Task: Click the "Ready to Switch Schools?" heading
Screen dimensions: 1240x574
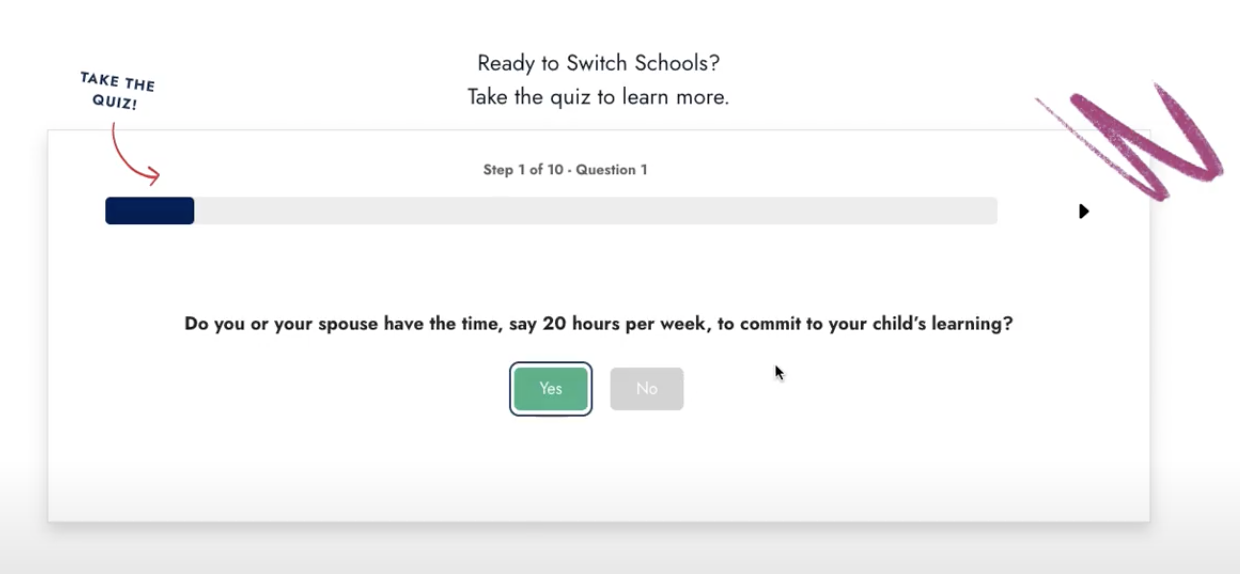Action: [599, 63]
